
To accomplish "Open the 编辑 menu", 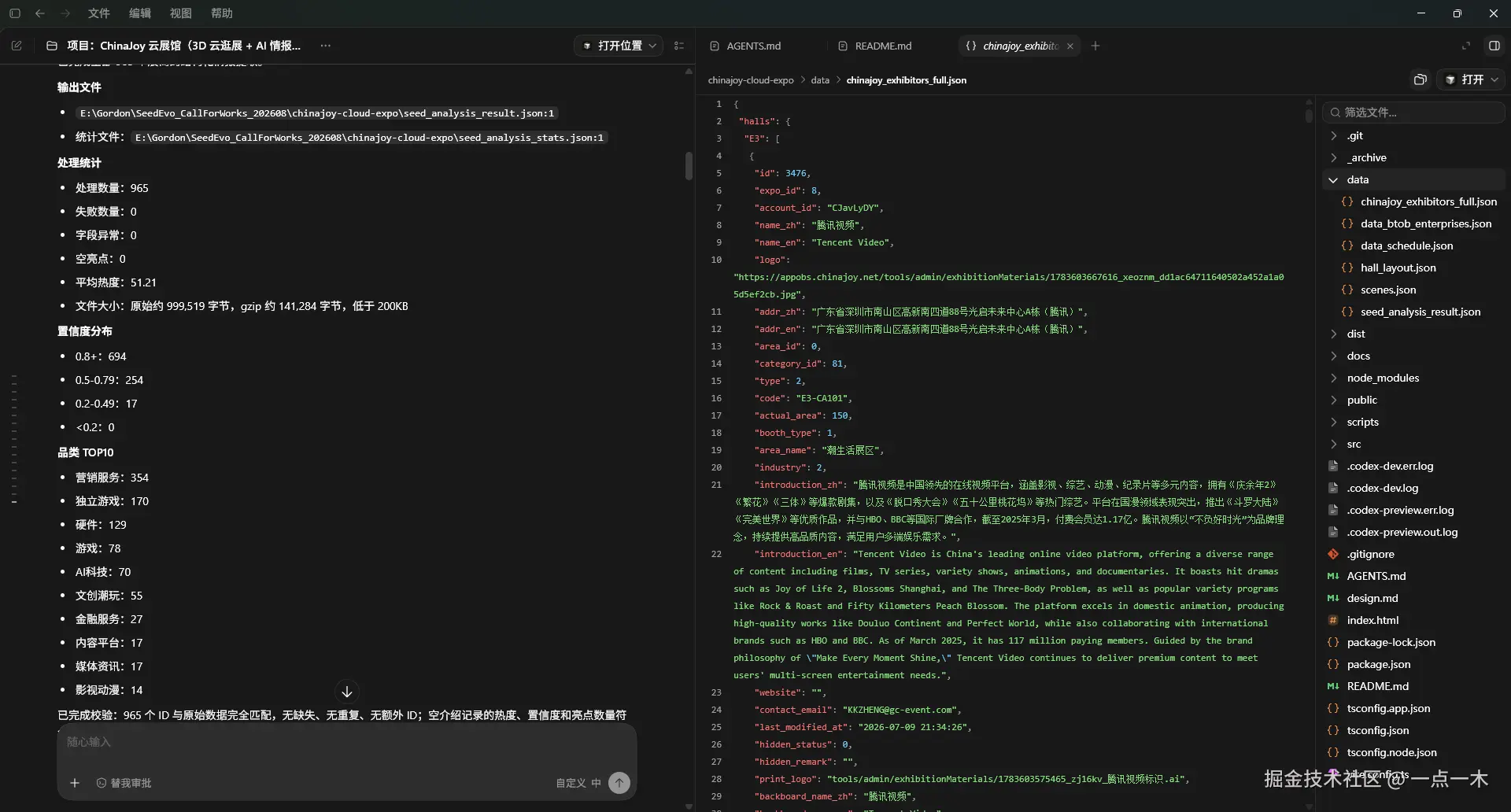I will coord(140,13).
